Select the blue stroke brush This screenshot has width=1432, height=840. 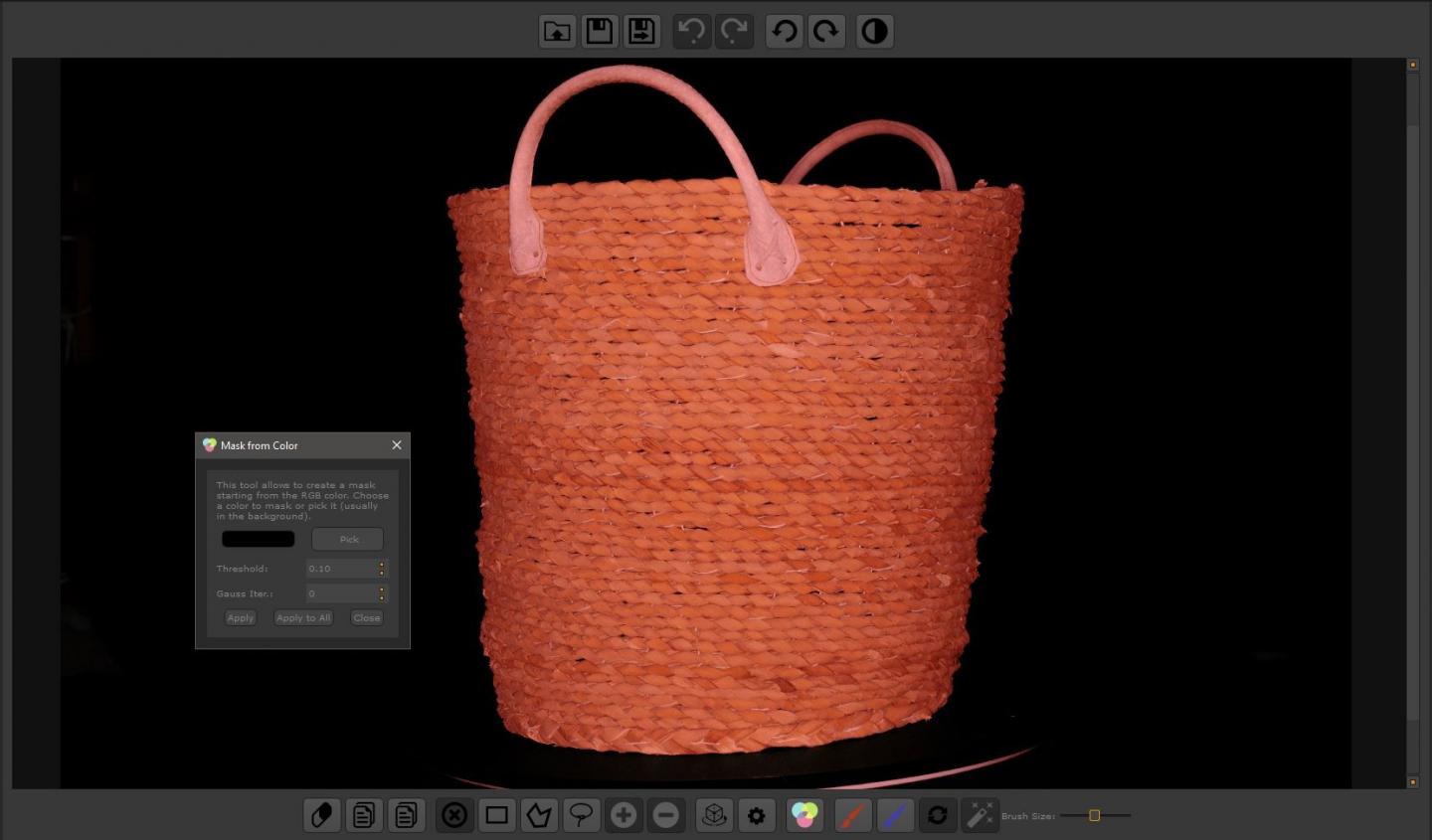(895, 815)
